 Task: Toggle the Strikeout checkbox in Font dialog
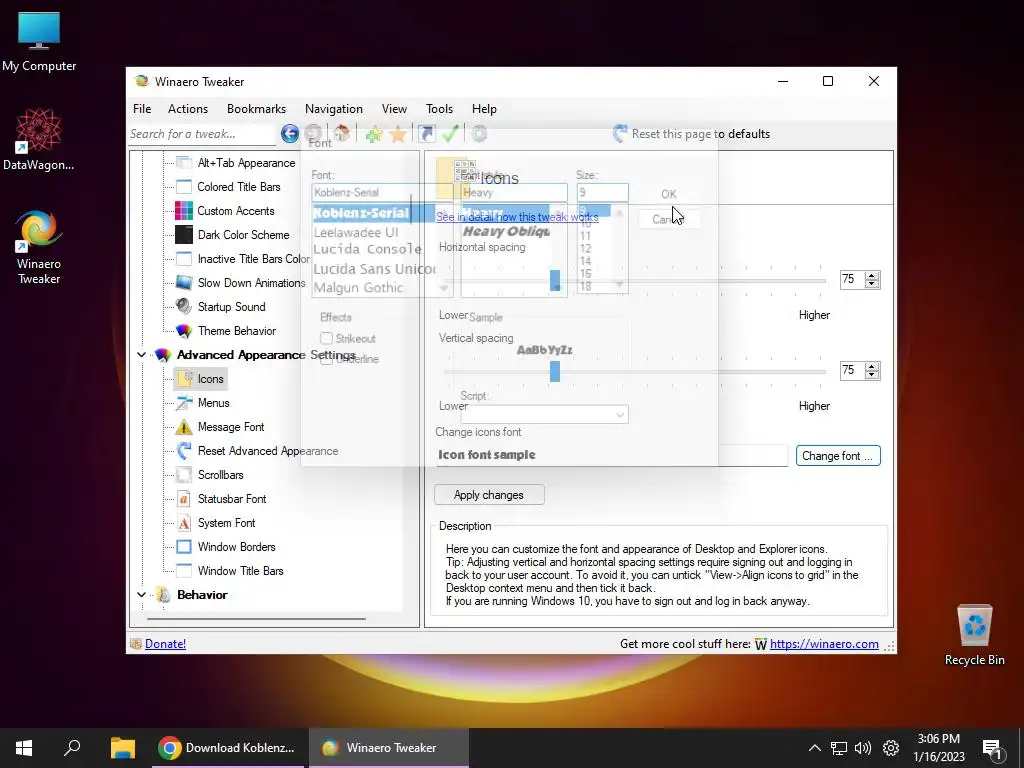pos(327,338)
